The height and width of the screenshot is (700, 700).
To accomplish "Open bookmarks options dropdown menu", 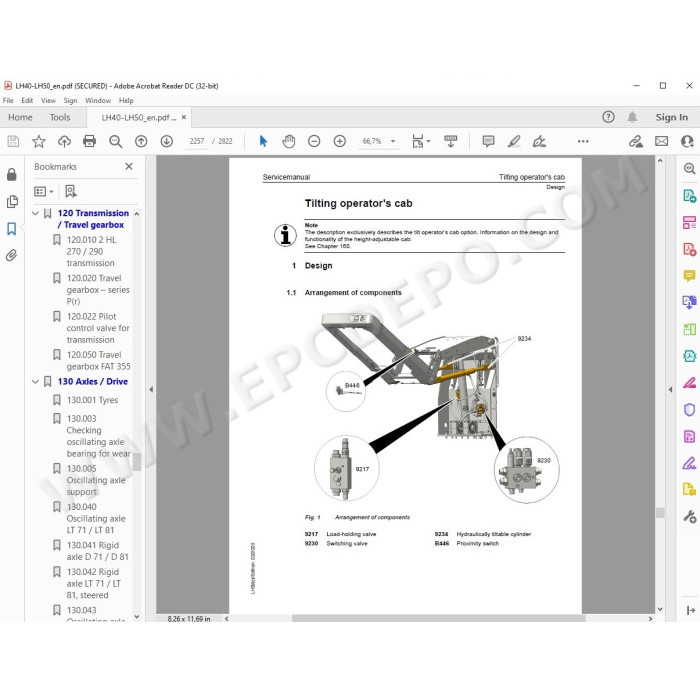I will tap(44, 192).
